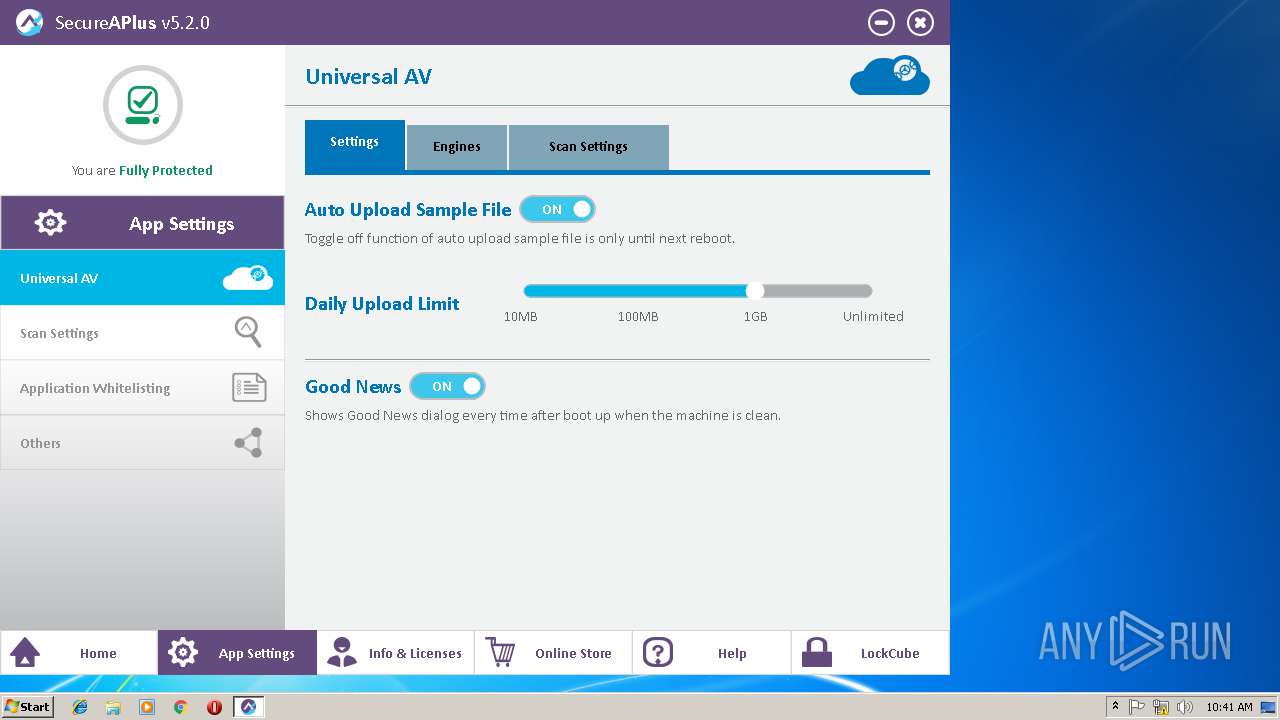Click the Scan Settings magnifier icon
Viewport: 1280px width, 720px height.
[x=248, y=332]
